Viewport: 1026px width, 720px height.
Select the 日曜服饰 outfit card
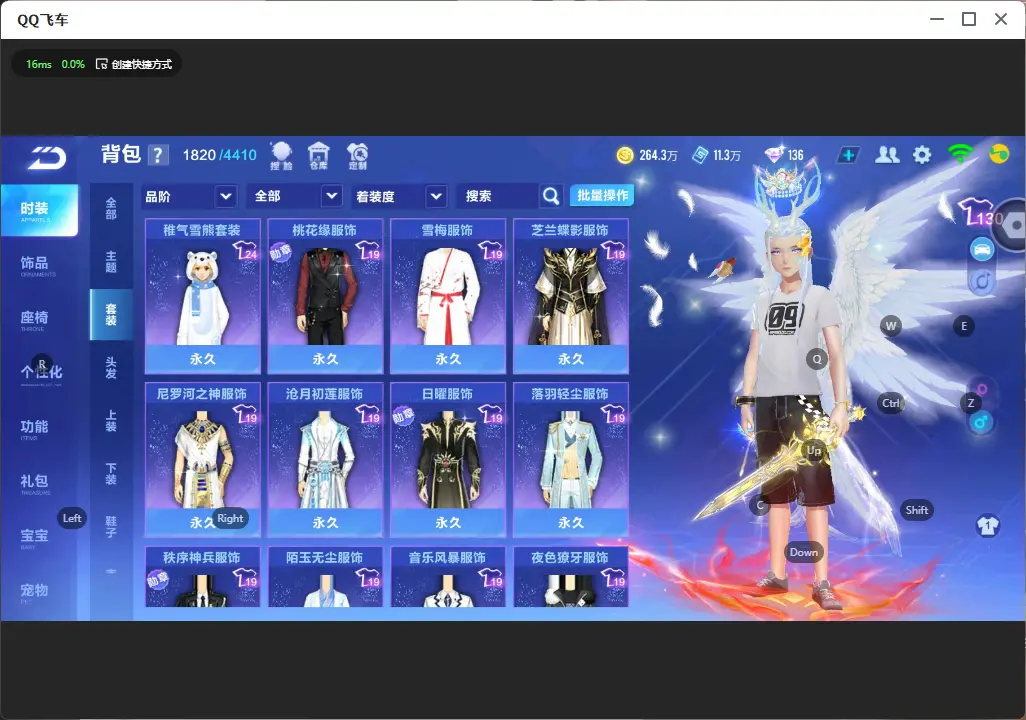click(448, 459)
